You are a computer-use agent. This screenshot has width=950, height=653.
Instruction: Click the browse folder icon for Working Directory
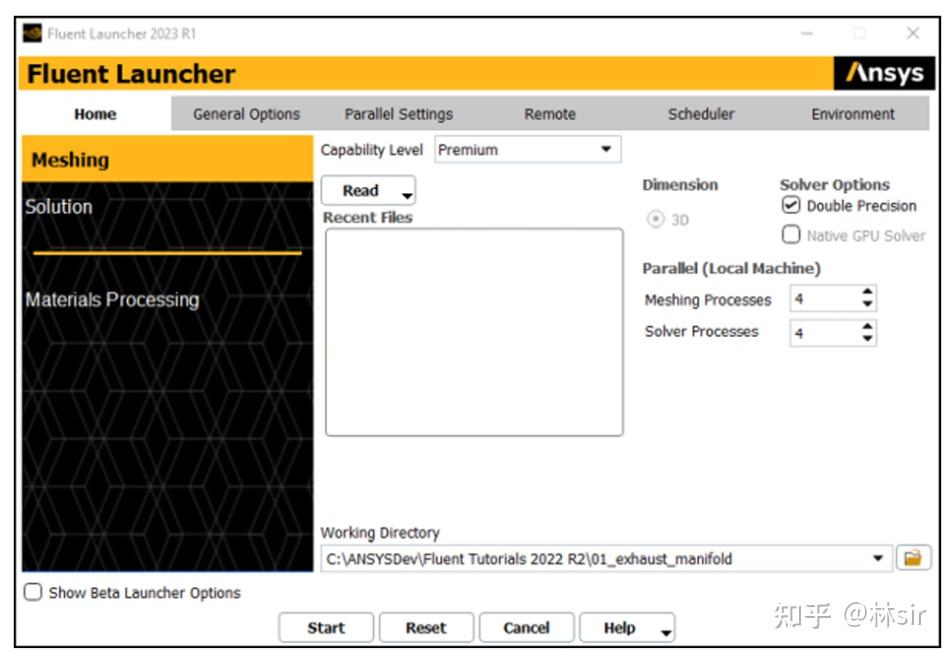click(x=912, y=558)
